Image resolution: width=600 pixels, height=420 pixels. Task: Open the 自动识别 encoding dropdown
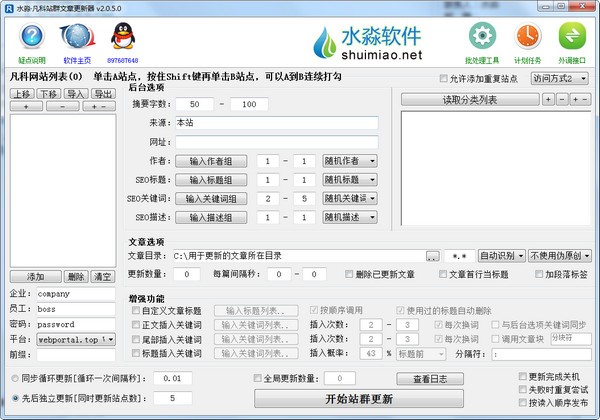tap(503, 256)
